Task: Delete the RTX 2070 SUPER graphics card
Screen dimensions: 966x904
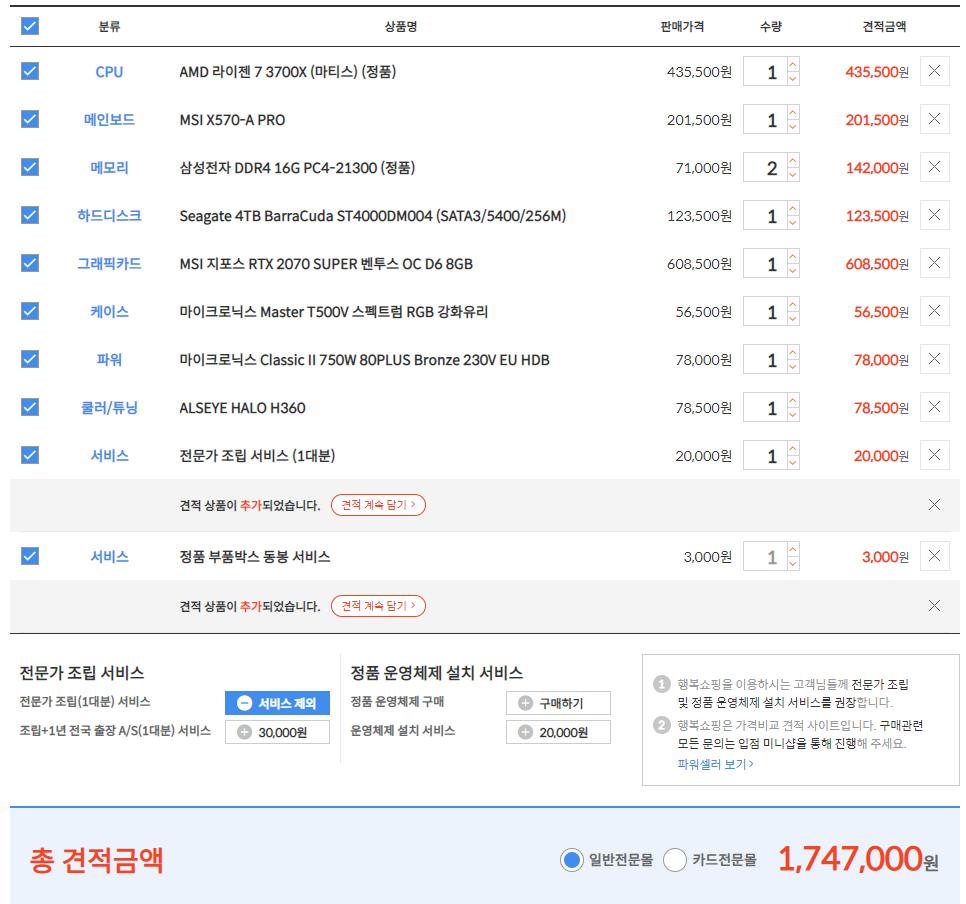Action: click(934, 264)
